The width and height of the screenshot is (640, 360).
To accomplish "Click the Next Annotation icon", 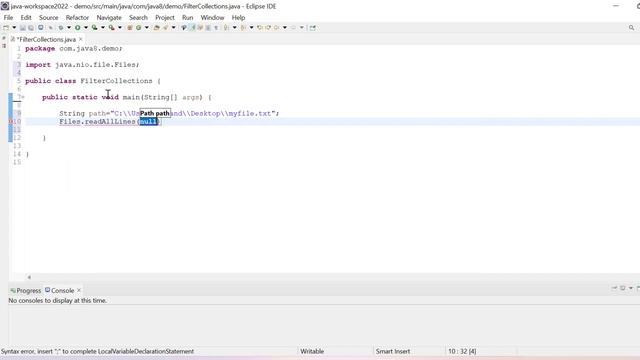I will coord(226,28).
